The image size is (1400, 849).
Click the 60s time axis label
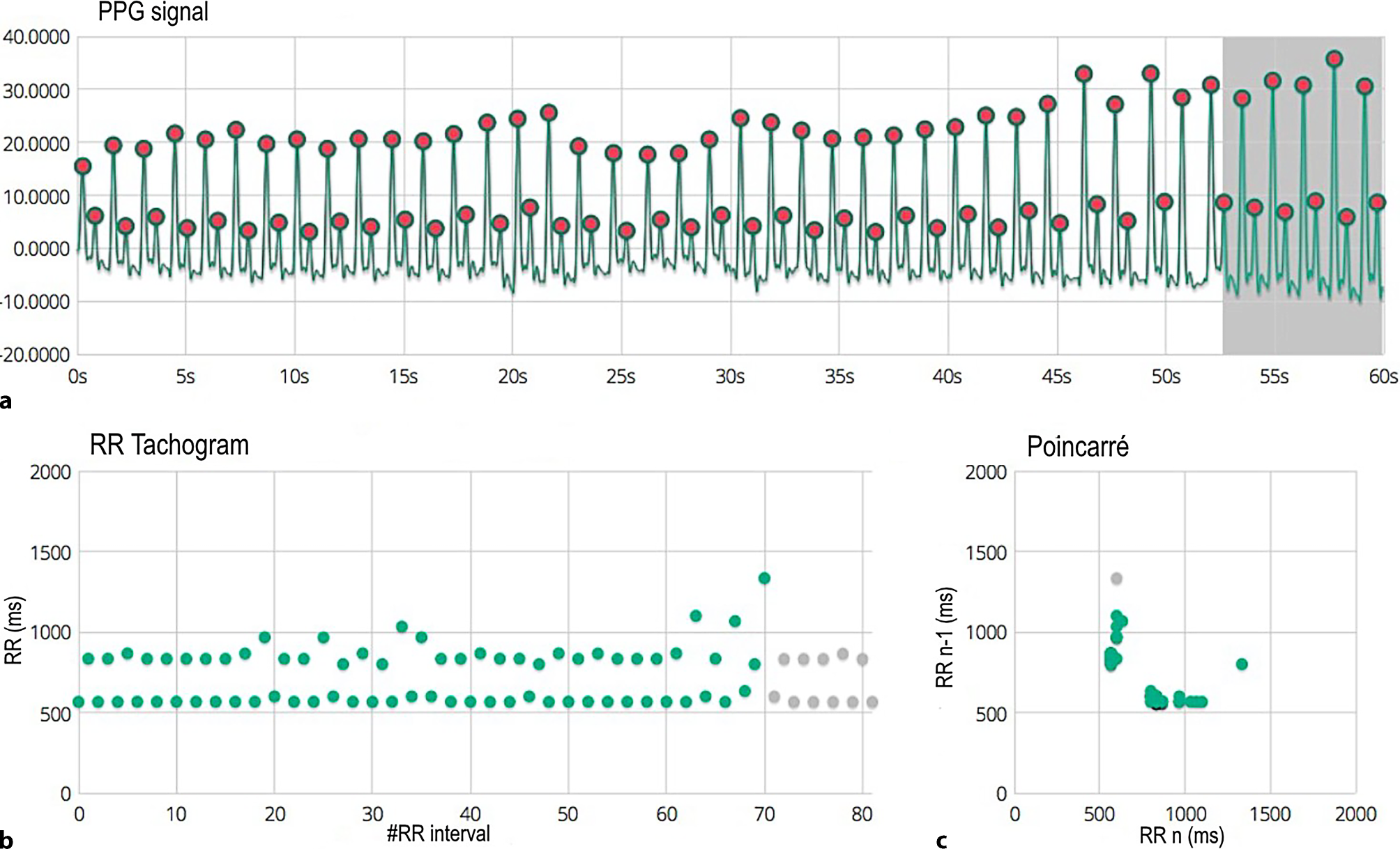click(1383, 377)
